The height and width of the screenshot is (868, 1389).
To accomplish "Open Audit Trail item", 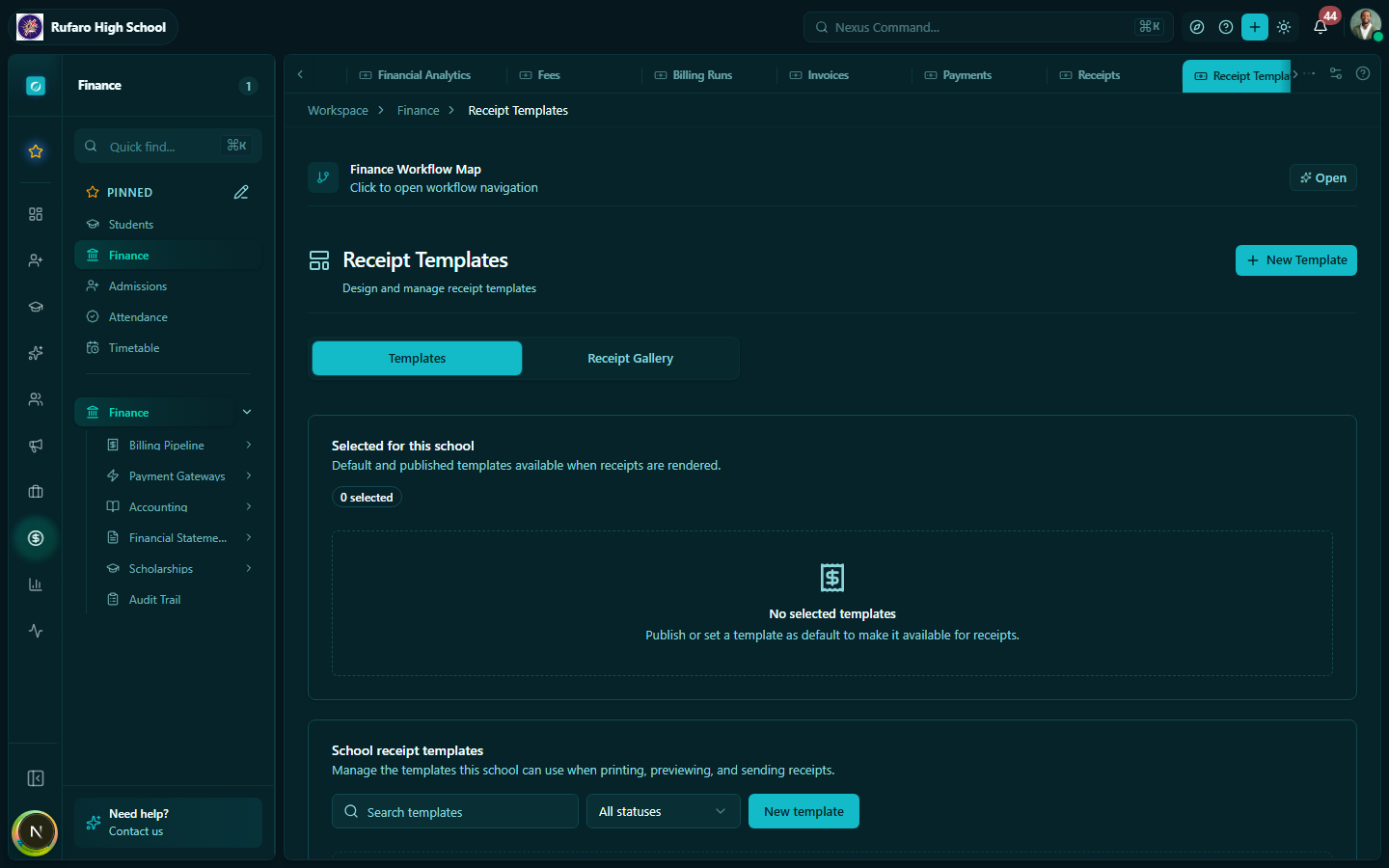I will (154, 599).
